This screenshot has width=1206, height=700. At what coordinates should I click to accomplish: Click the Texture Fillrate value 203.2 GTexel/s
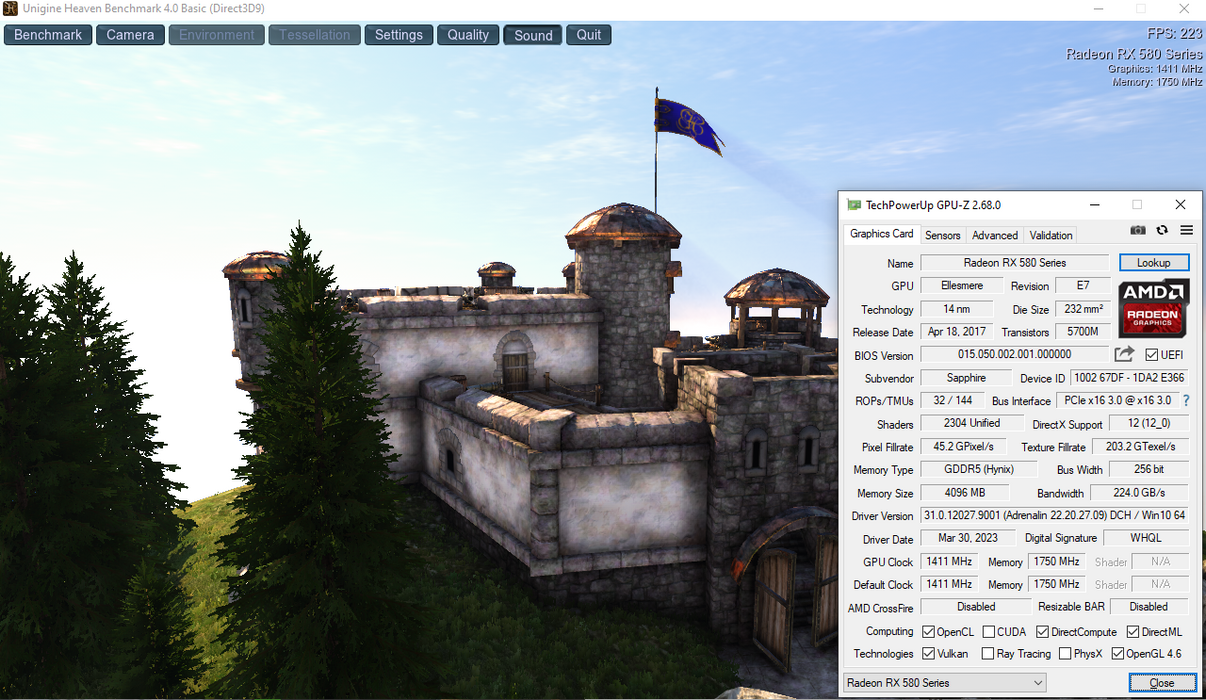point(1141,447)
